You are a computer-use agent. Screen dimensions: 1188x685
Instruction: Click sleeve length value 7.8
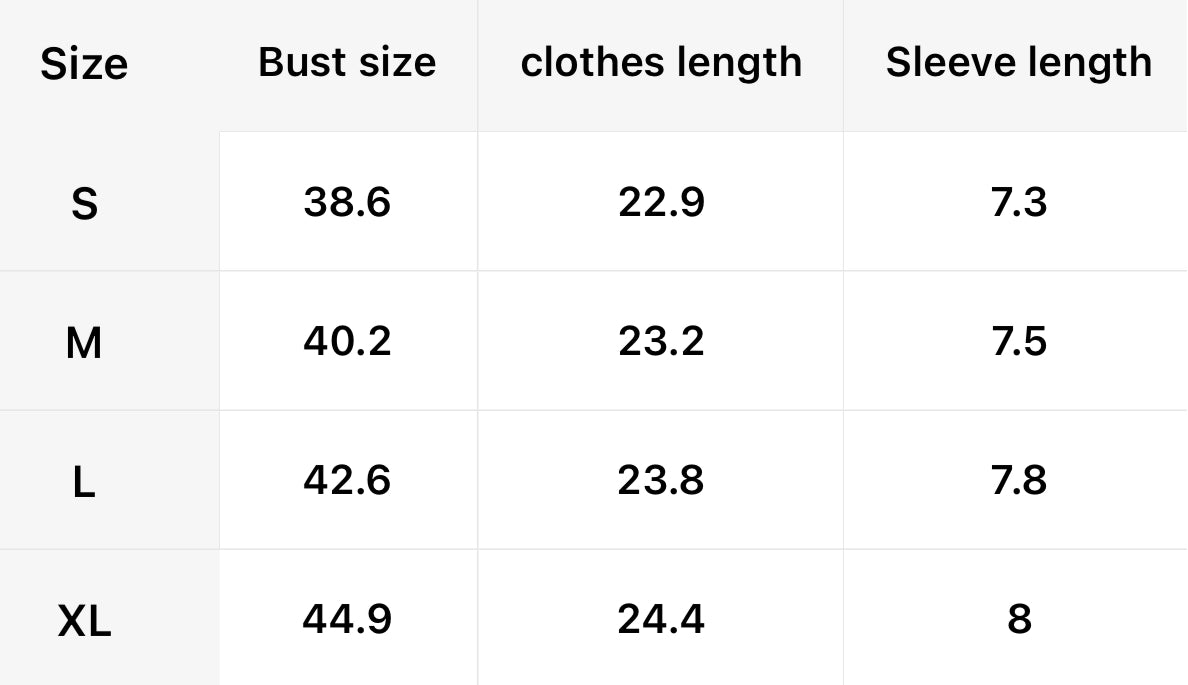1019,481
